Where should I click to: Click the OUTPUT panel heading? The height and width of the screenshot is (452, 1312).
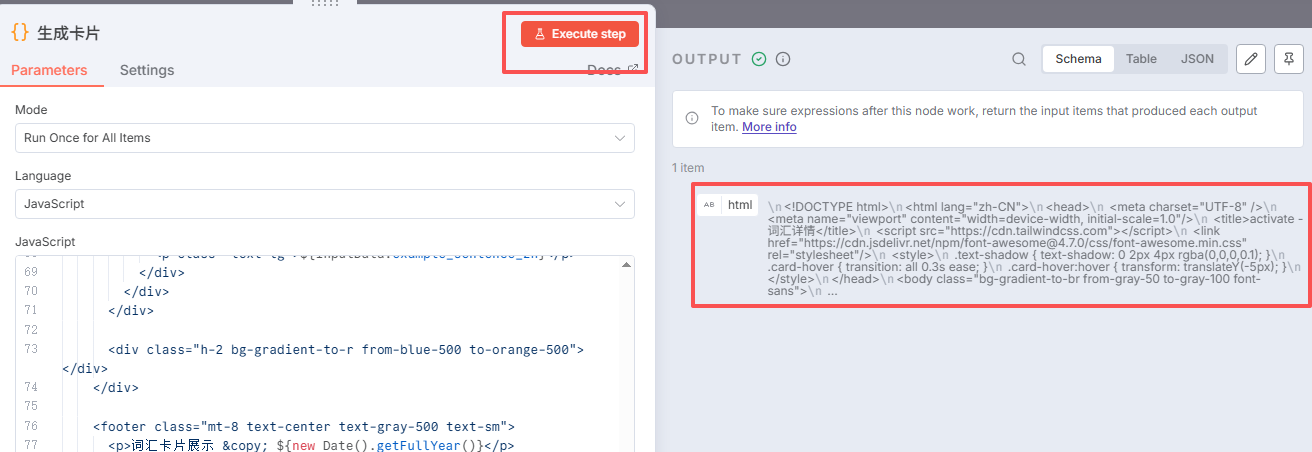(707, 59)
